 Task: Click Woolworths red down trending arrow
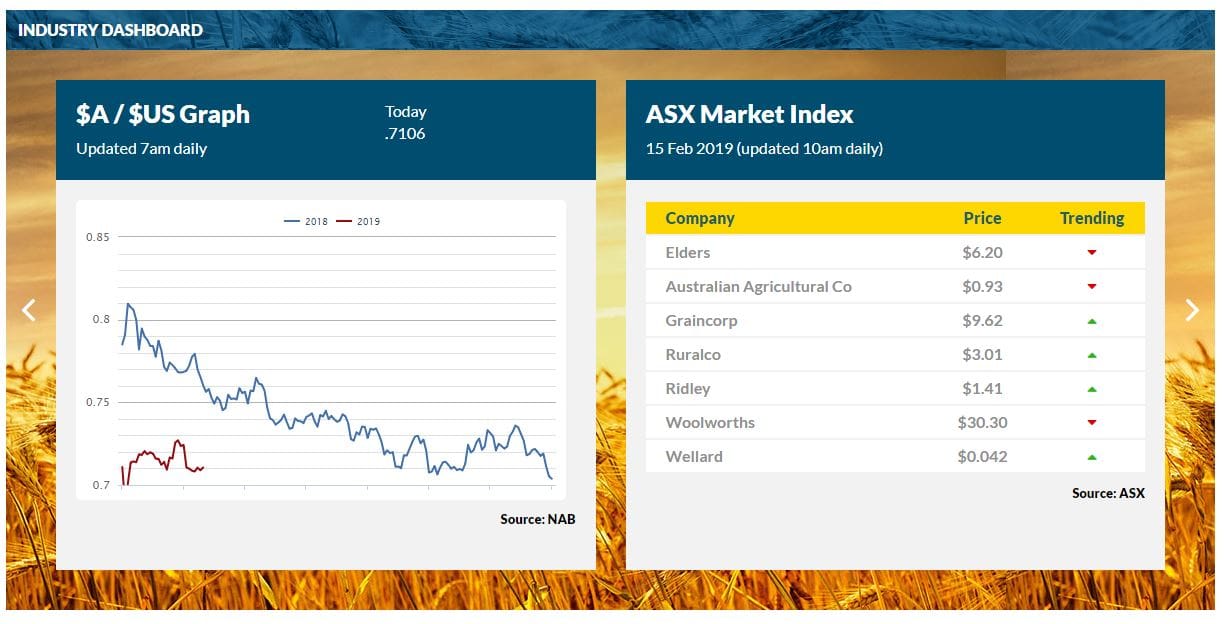coord(1092,423)
